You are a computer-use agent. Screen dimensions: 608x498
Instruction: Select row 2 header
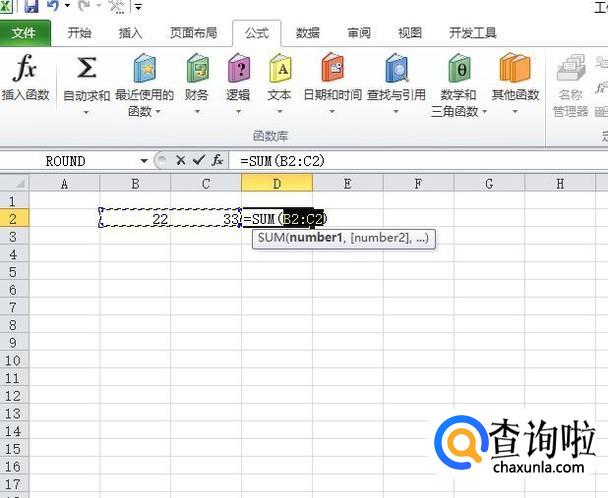14,219
